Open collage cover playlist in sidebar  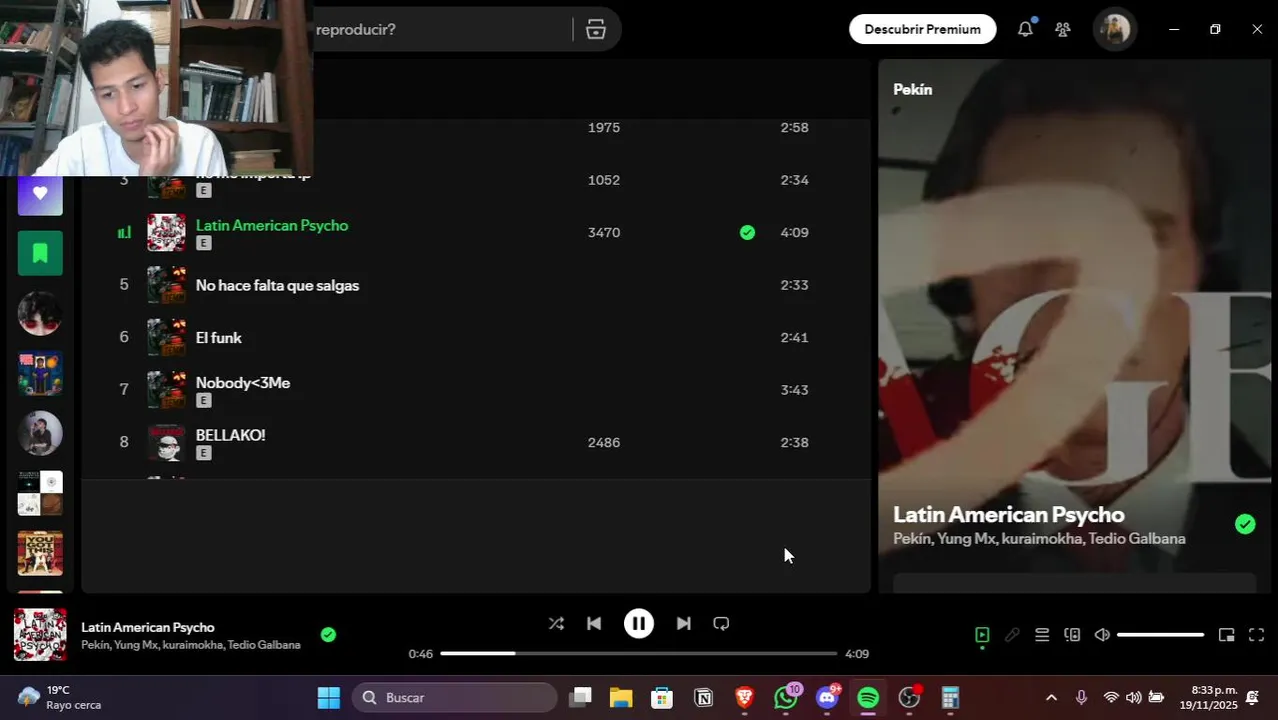coord(40,493)
